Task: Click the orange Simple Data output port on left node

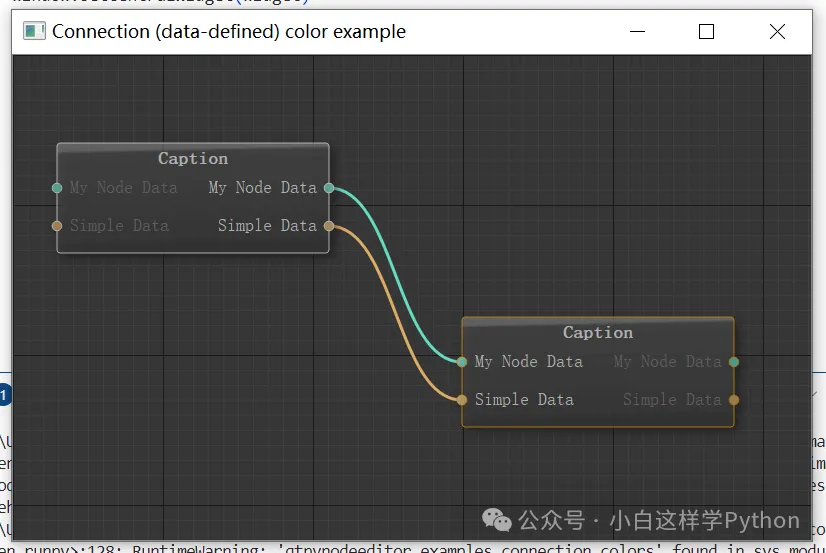Action: coord(329,226)
